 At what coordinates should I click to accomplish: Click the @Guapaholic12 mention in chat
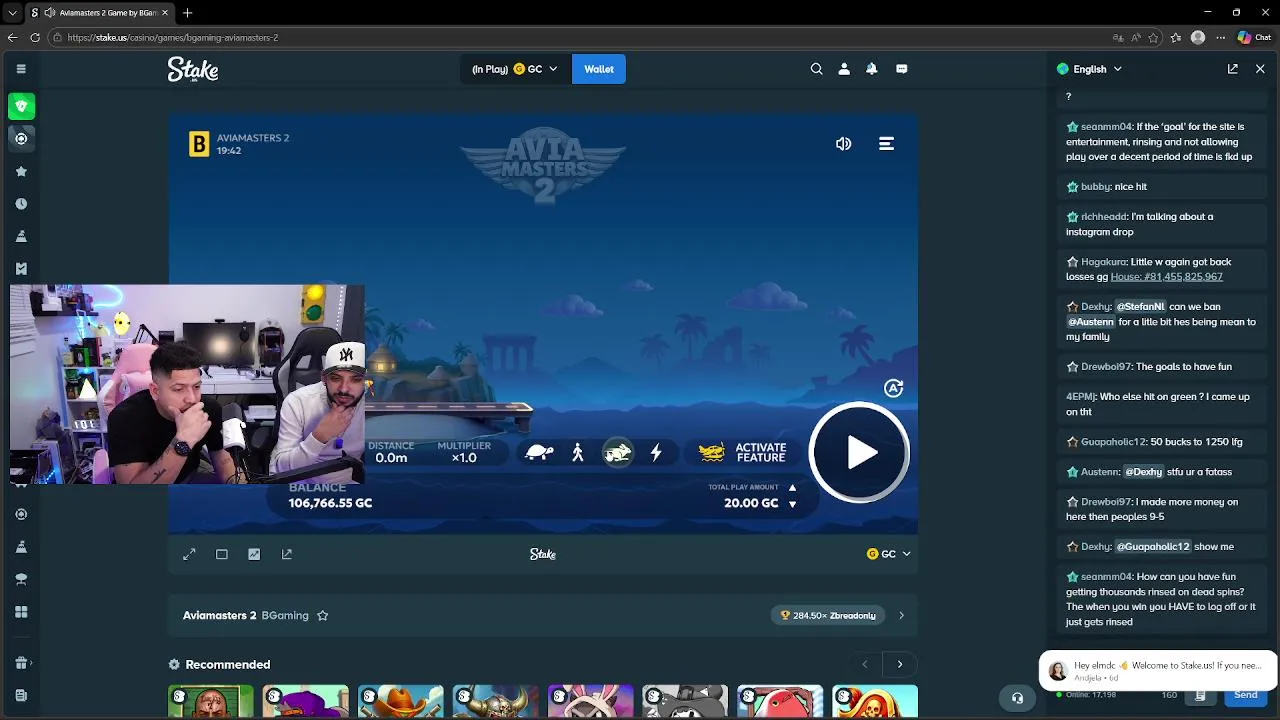1152,547
